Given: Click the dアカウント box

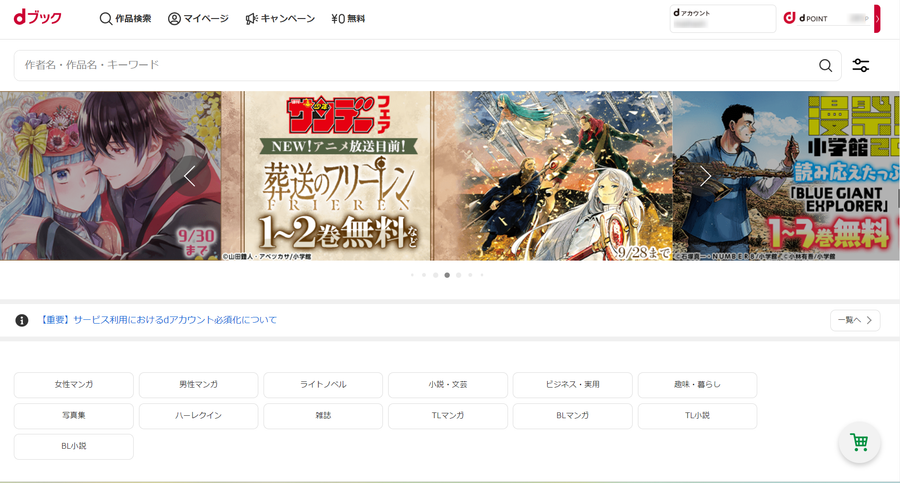Looking at the screenshot, I should [723, 19].
